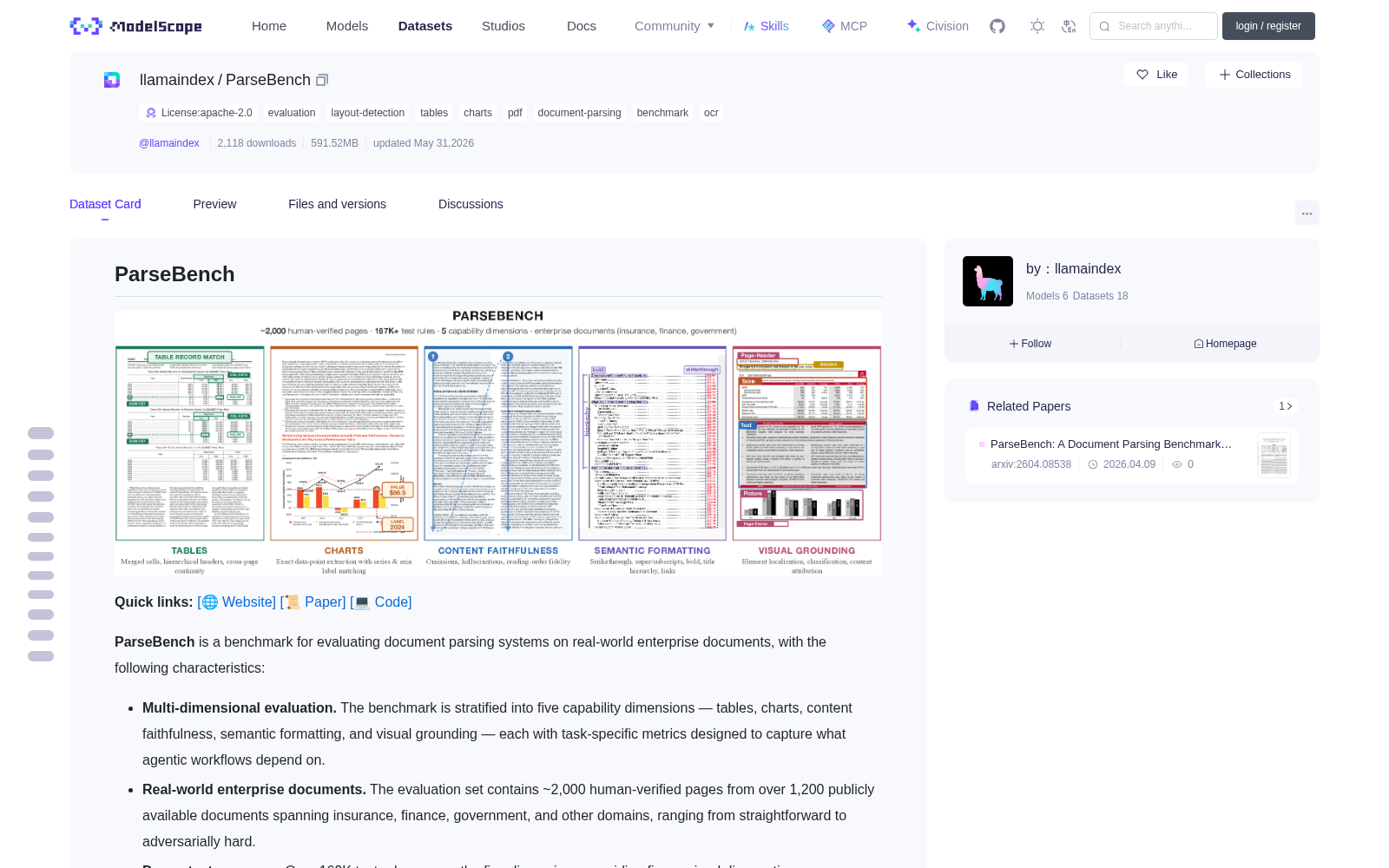Select the Dataset Card tab
1389x868 pixels.
pyautogui.click(x=105, y=204)
